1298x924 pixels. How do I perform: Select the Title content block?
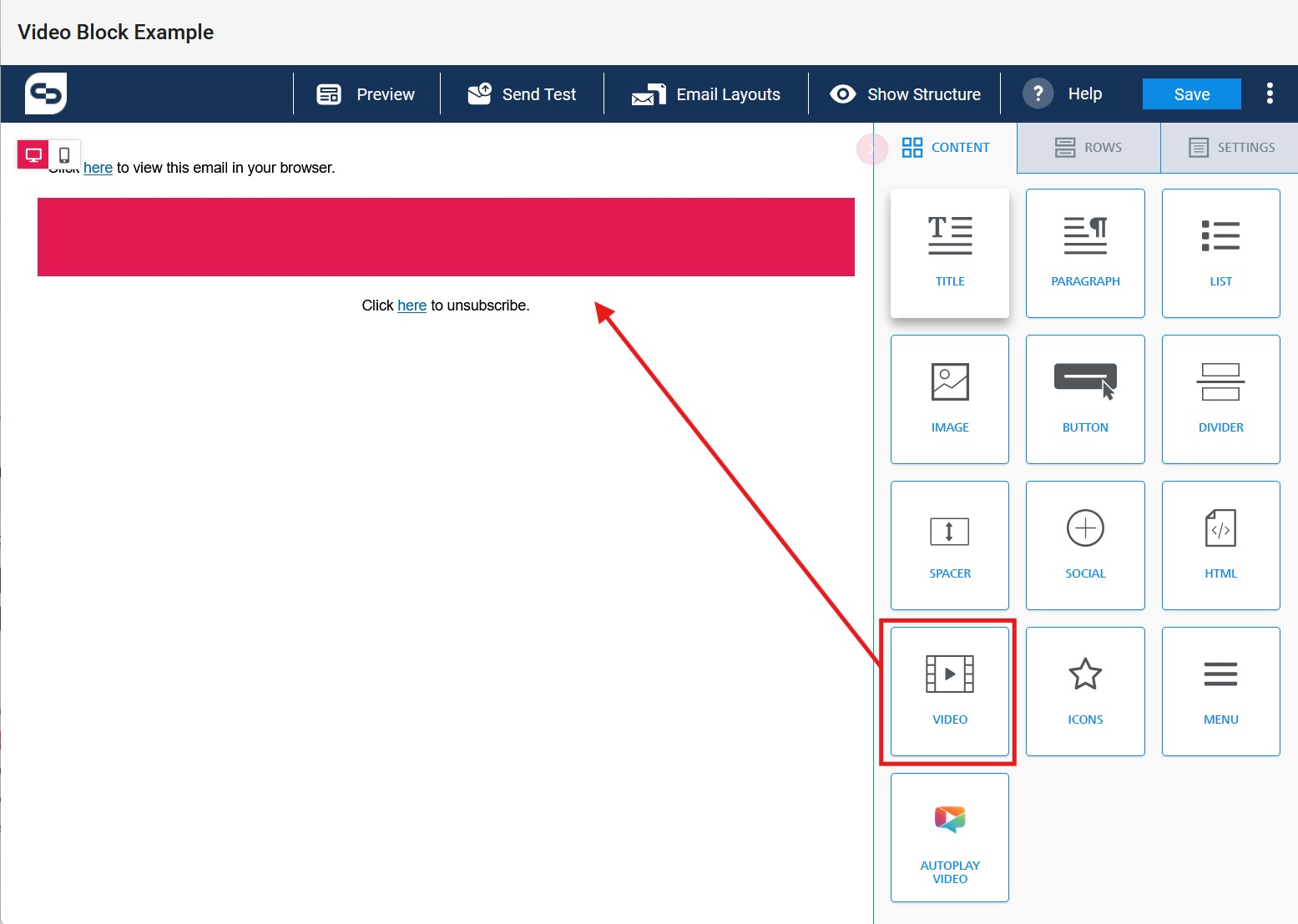[950, 253]
